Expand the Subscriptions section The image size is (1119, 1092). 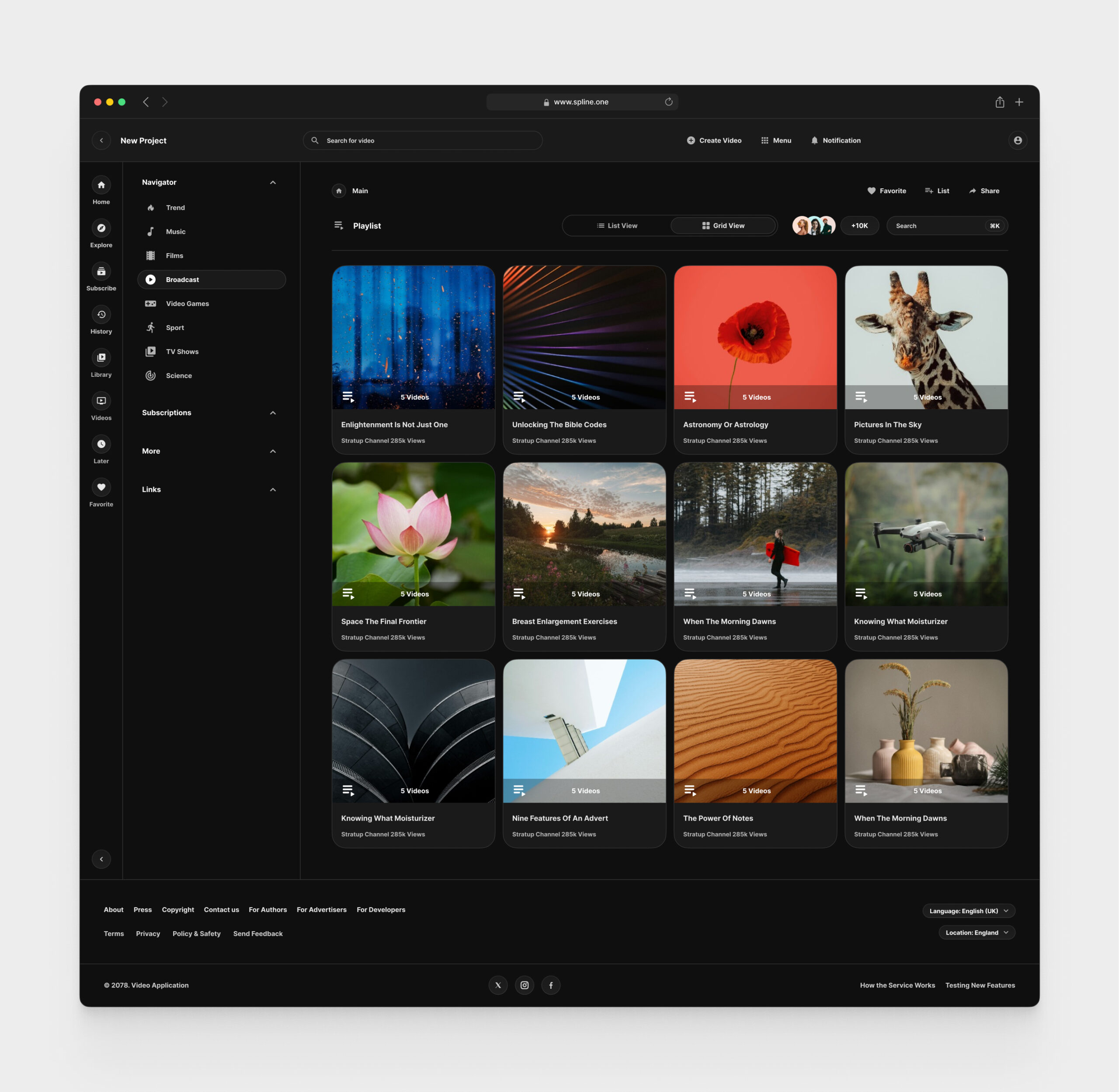(x=273, y=413)
